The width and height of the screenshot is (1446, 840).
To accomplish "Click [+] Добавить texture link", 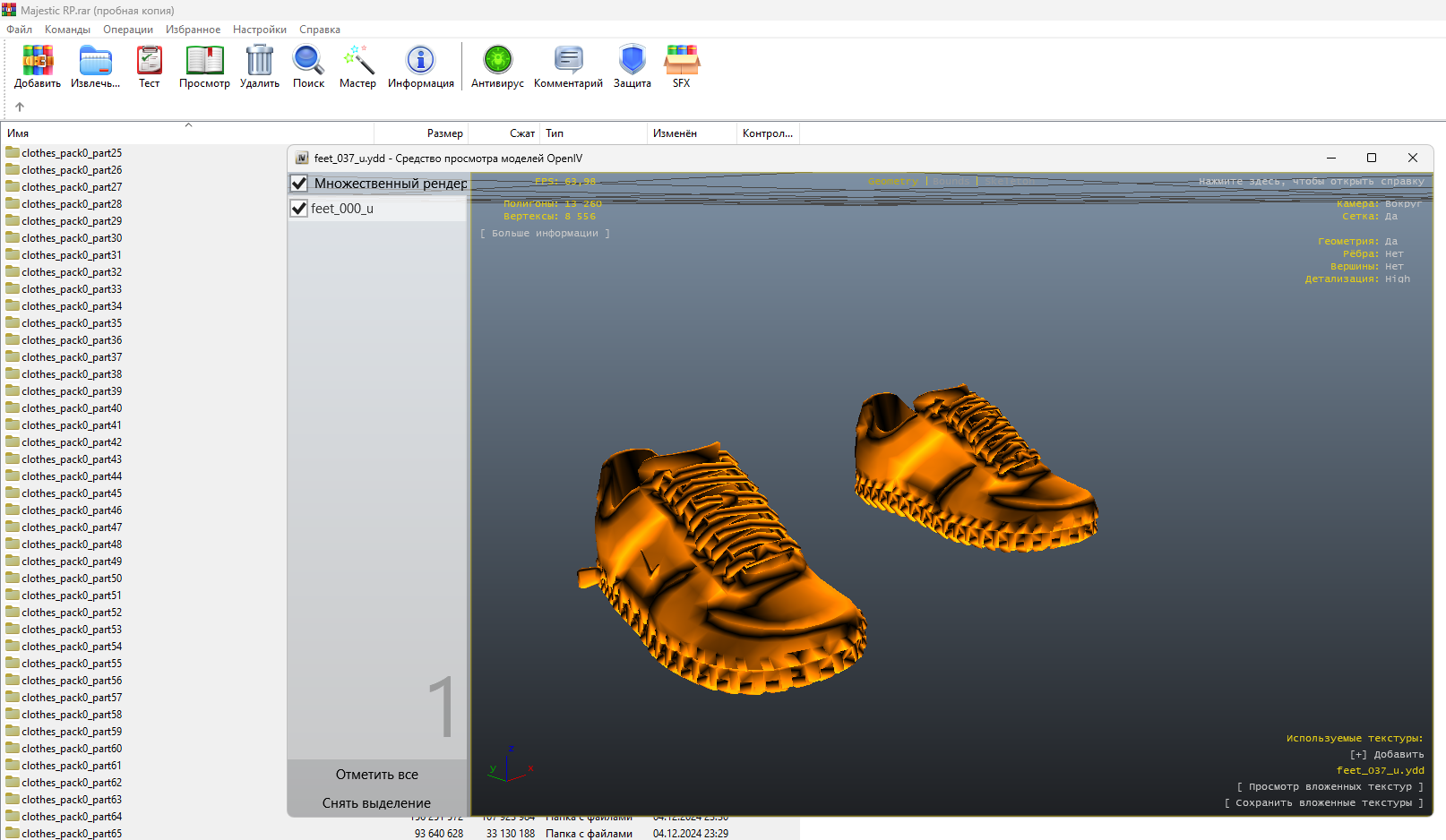I will coord(1387,755).
